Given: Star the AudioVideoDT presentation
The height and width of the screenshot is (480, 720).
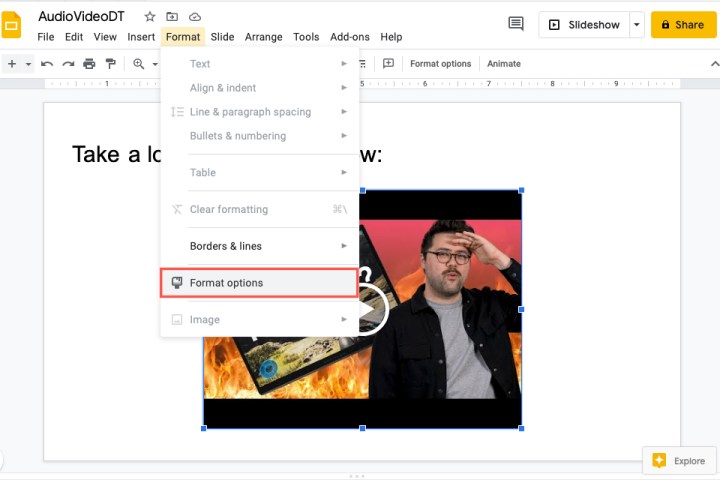Looking at the screenshot, I should (x=150, y=17).
